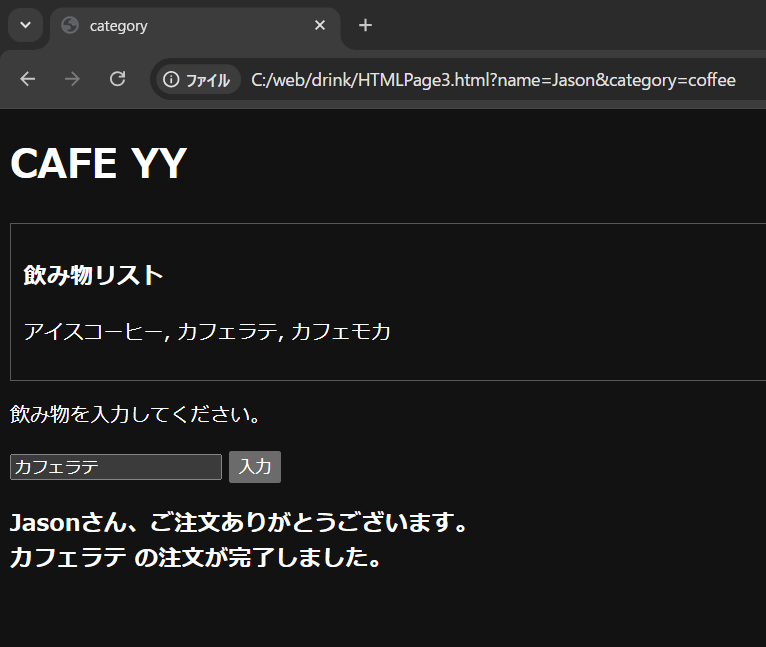766x647 pixels.
Task: Click the Jasonさん thank-you message line
Action: 239,522
